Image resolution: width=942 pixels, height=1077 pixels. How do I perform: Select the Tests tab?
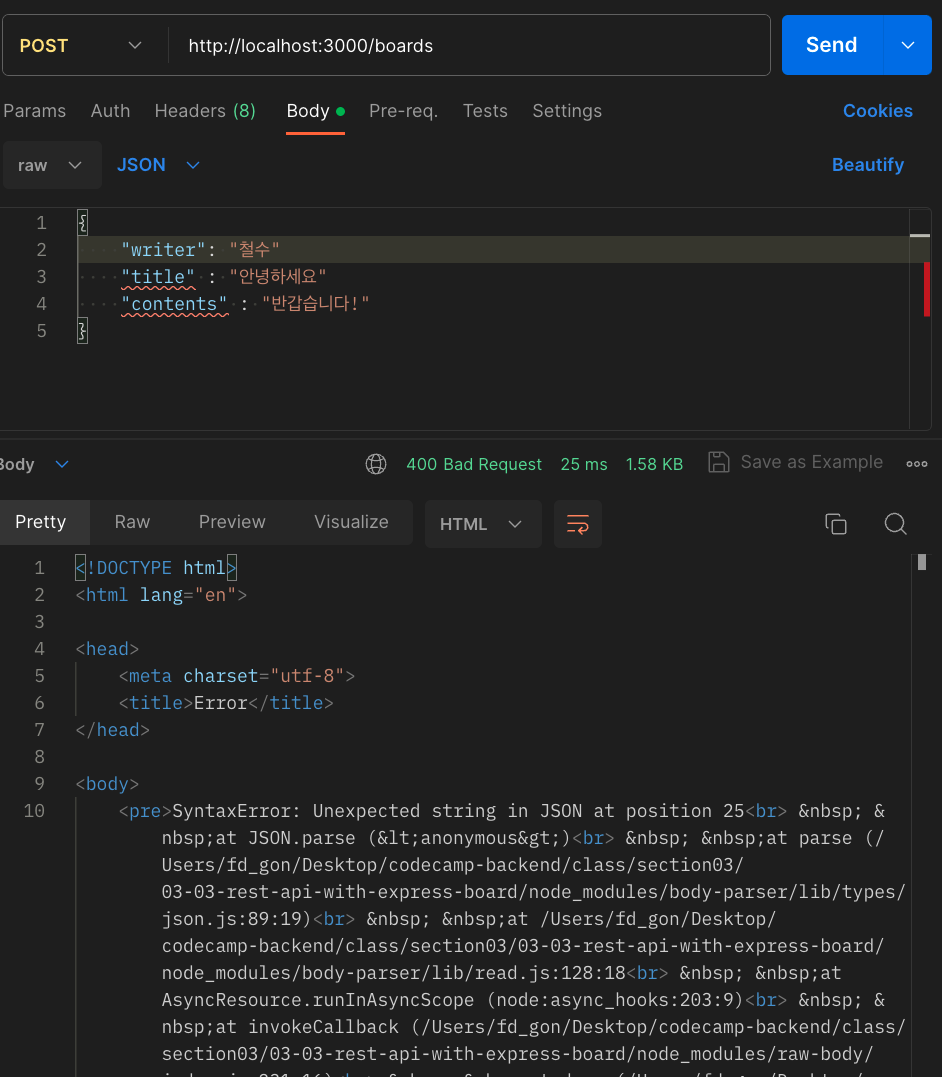(x=485, y=111)
